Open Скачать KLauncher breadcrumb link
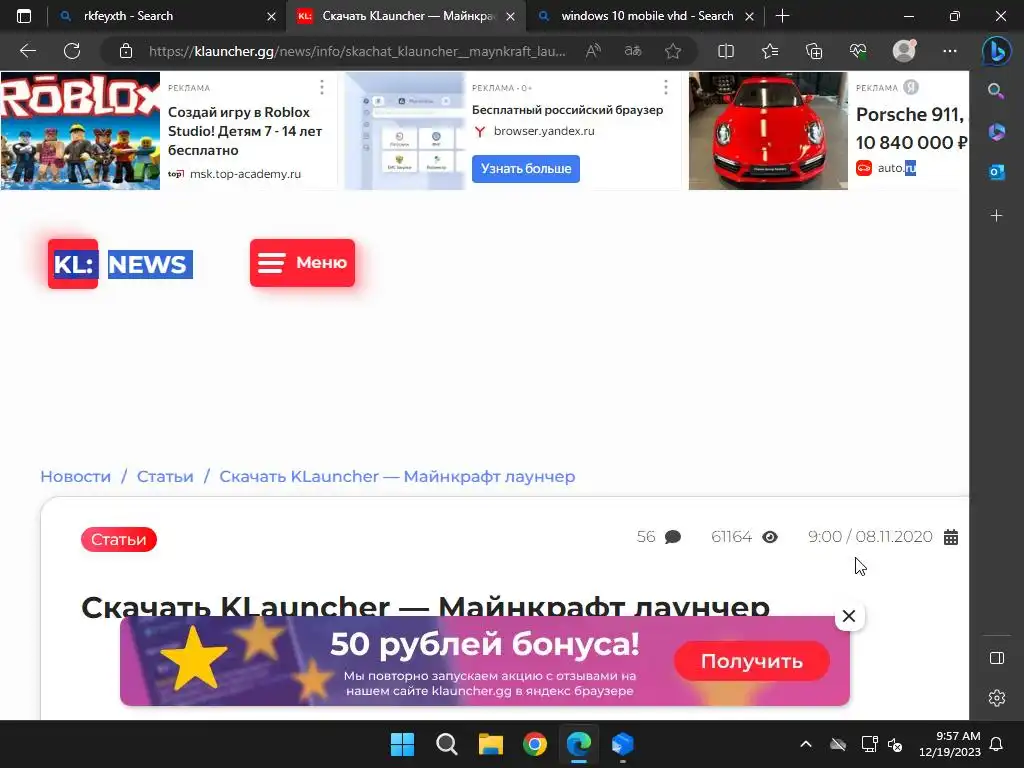This screenshot has width=1024, height=768. pos(397,477)
